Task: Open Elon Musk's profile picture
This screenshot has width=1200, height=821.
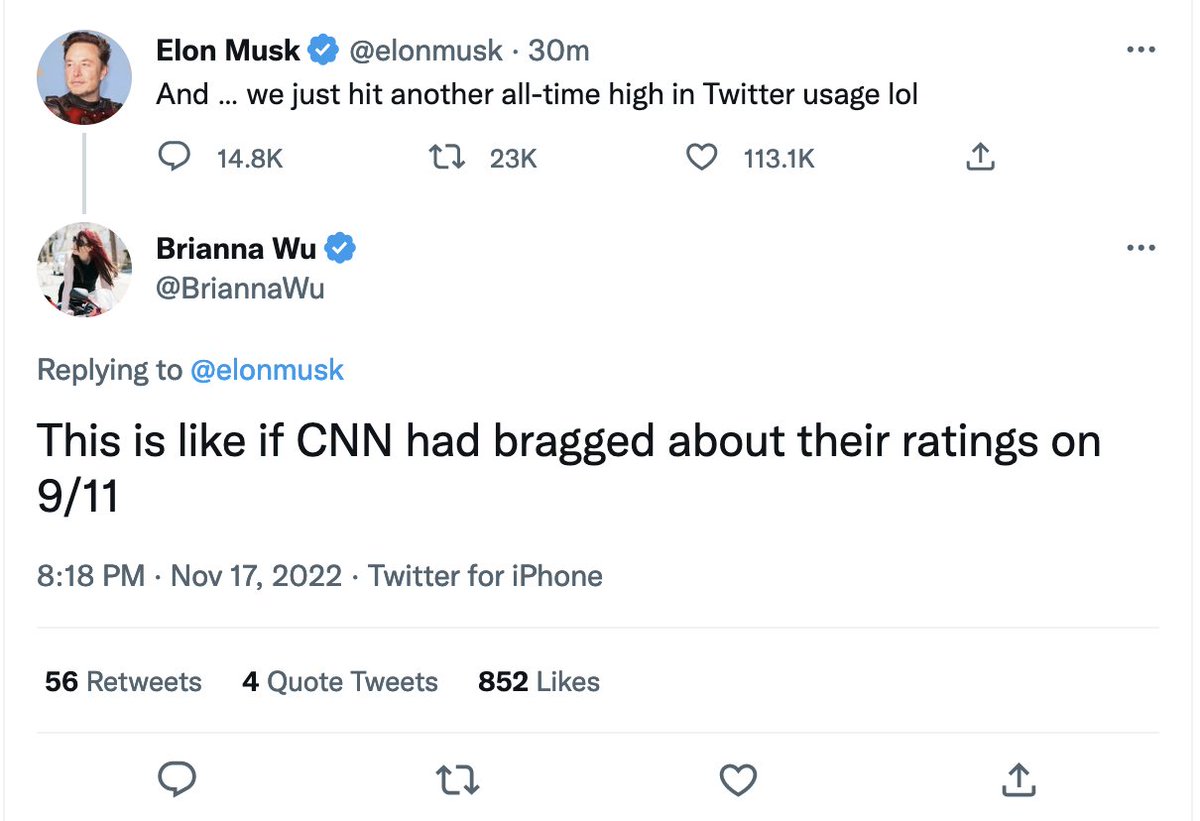Action: [x=84, y=77]
